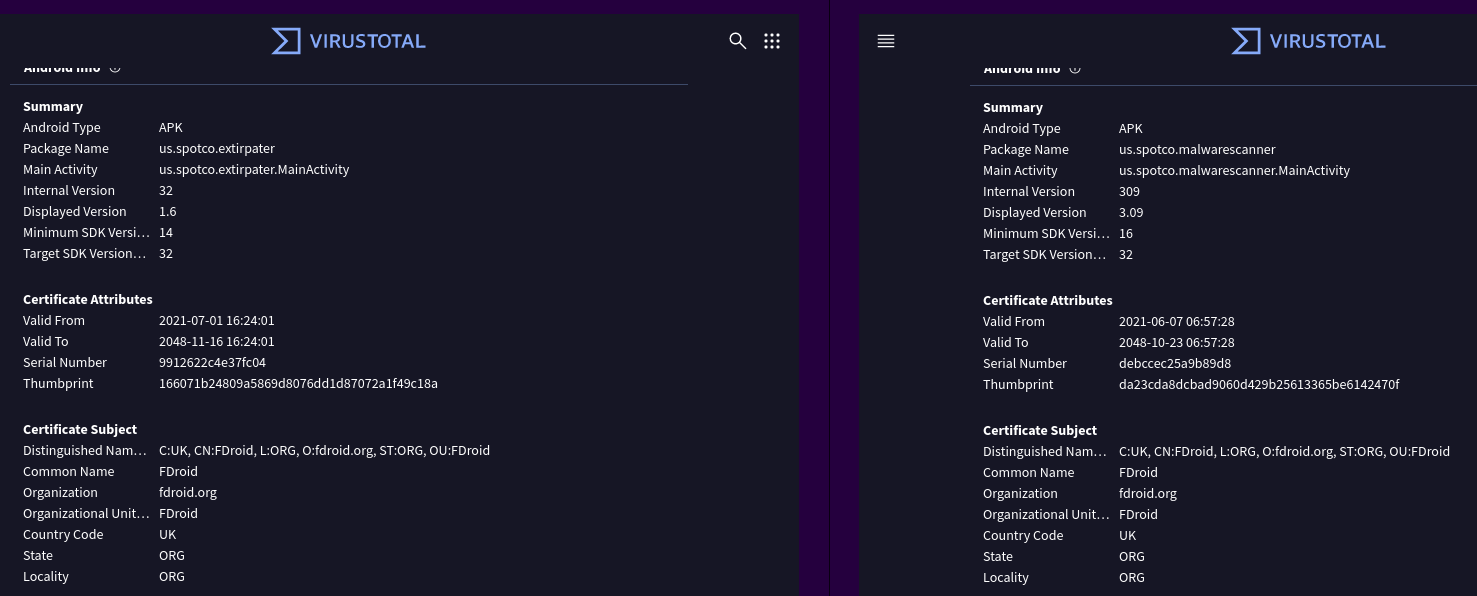Click the Serial Number label in left window
Screen dimensions: 1477x596
tap(65, 363)
